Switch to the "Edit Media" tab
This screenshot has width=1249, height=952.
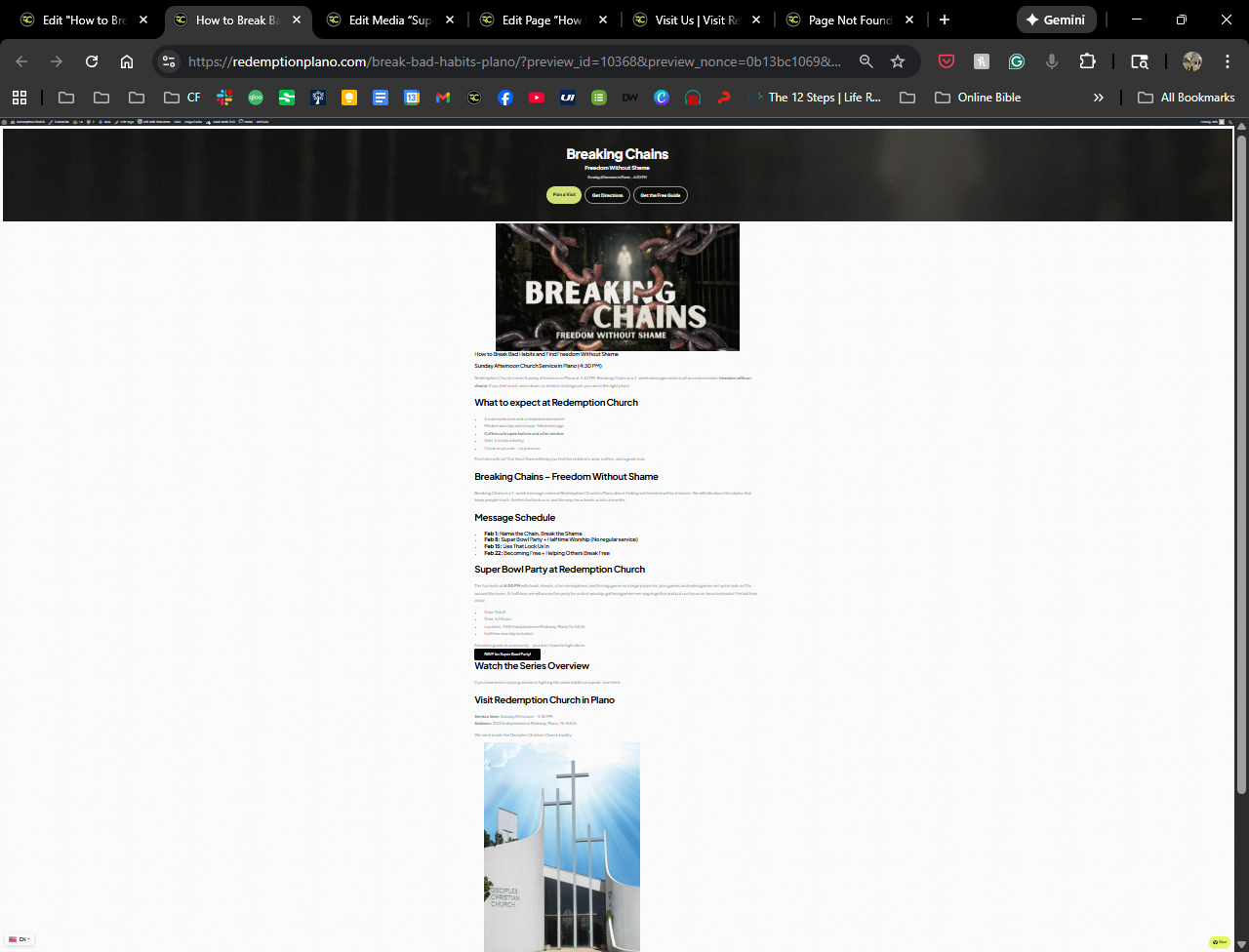(x=389, y=20)
